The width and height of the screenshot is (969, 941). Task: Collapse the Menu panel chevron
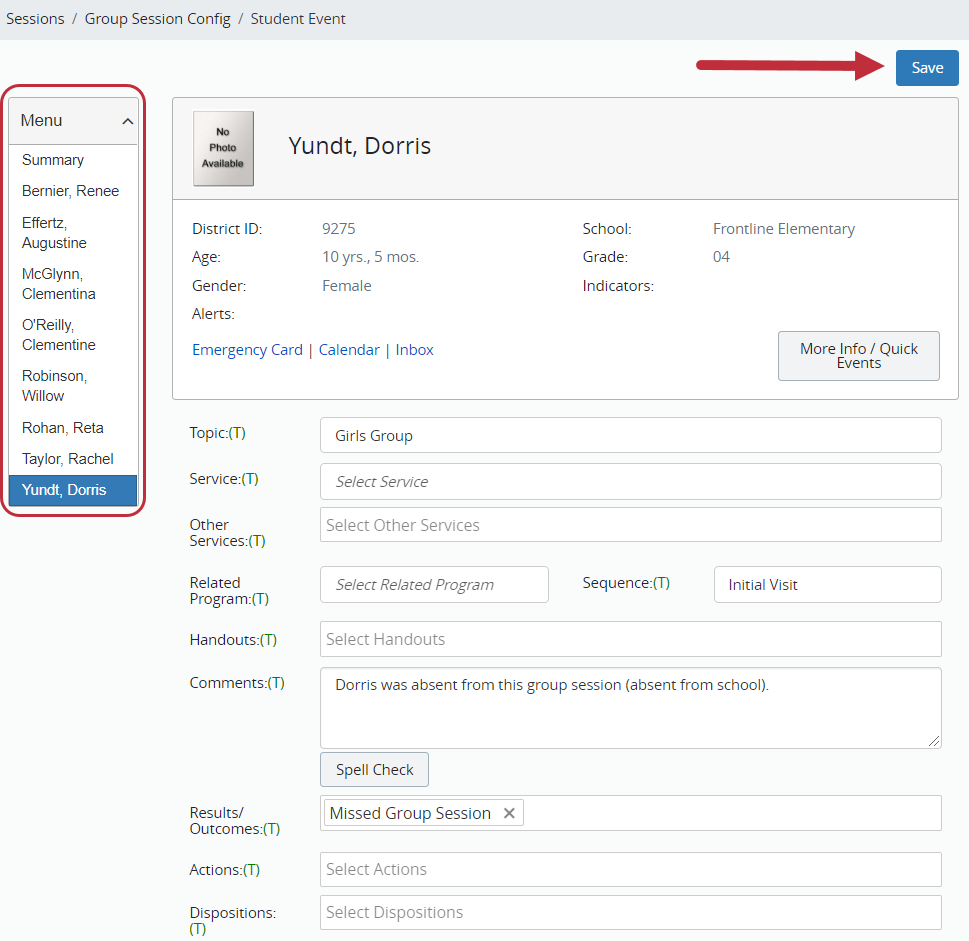[x=127, y=121]
